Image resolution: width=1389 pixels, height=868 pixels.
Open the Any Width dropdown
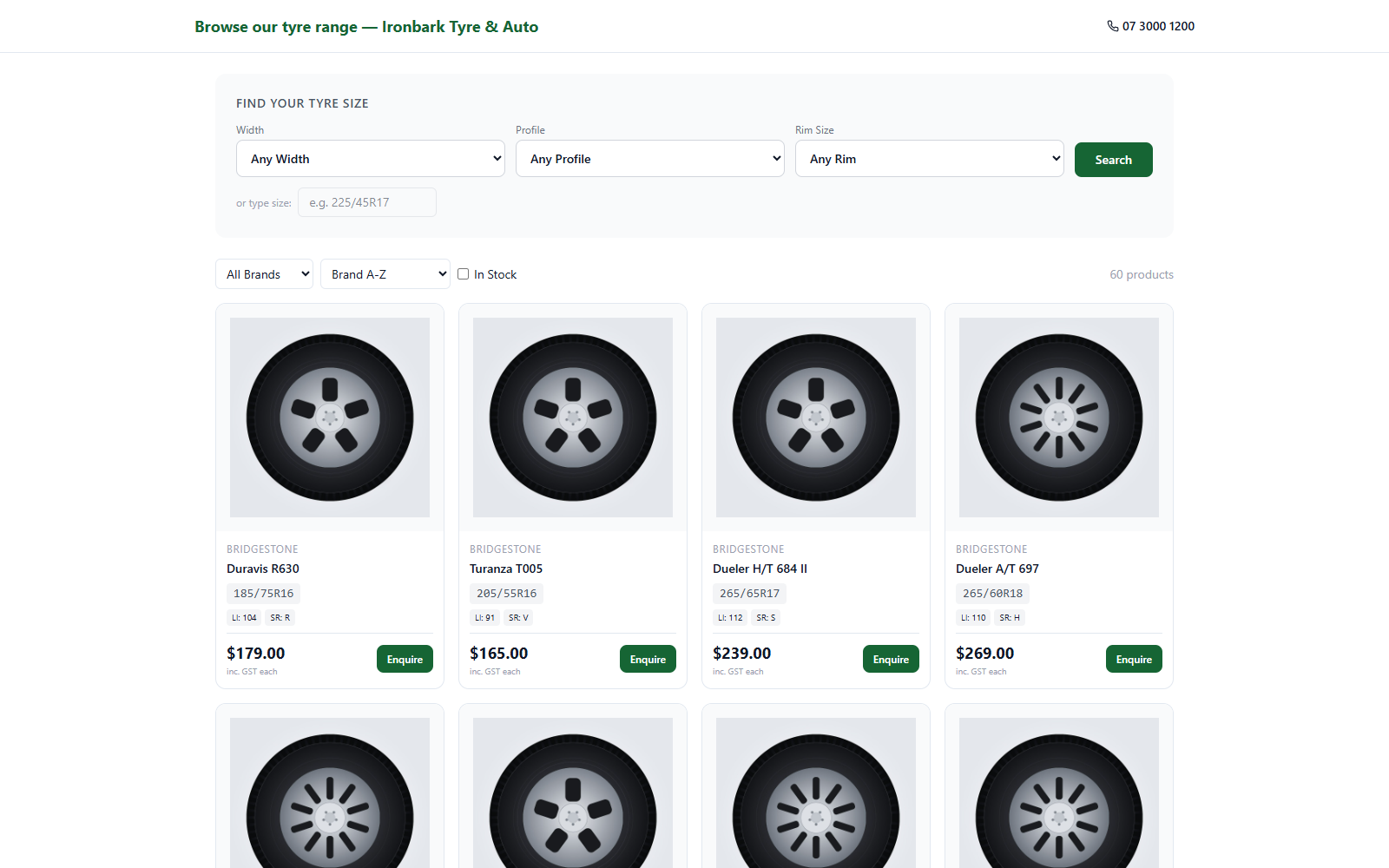(x=371, y=159)
